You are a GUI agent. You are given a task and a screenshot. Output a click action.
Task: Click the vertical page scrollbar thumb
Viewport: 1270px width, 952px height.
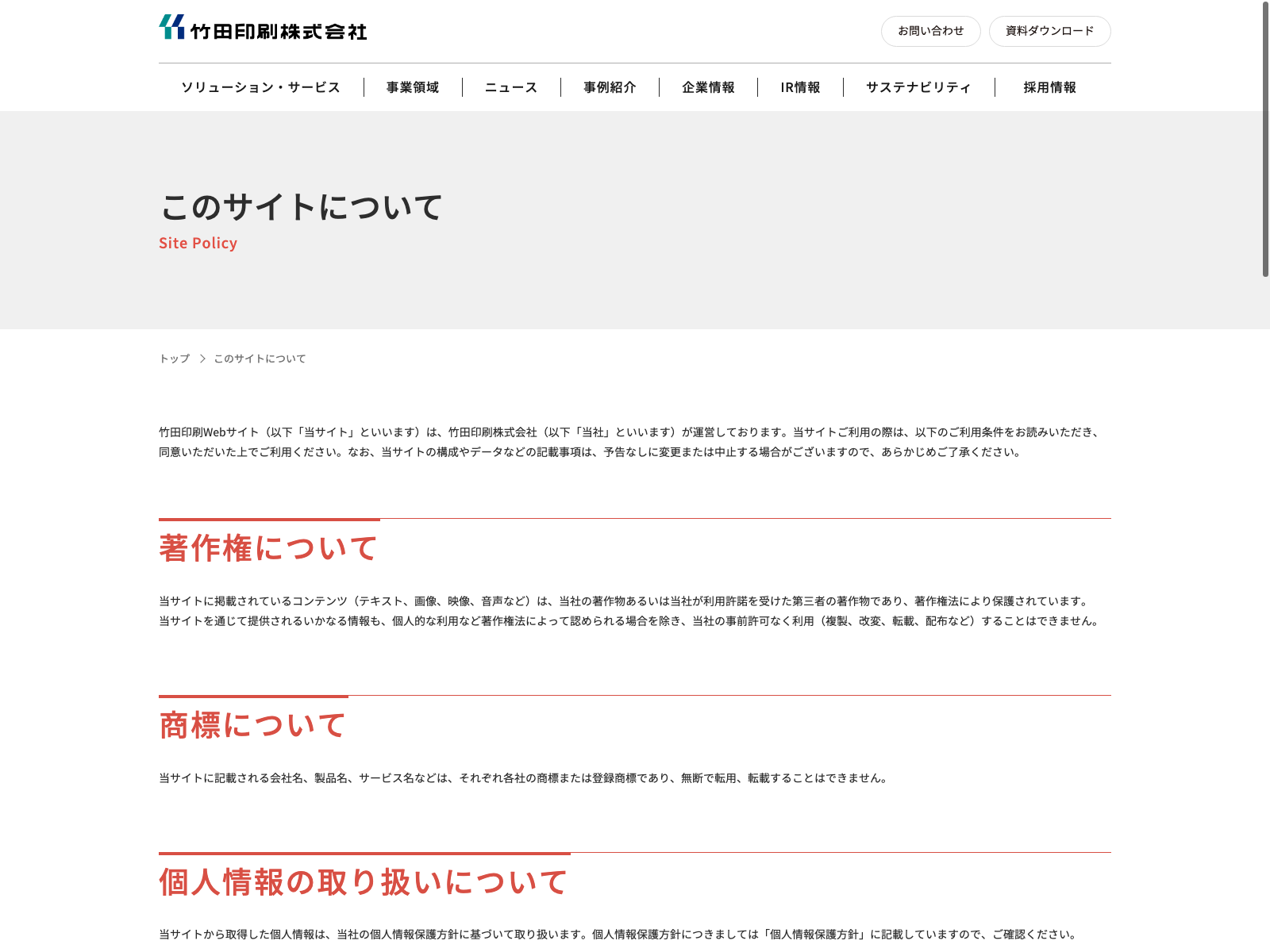pos(1265,139)
